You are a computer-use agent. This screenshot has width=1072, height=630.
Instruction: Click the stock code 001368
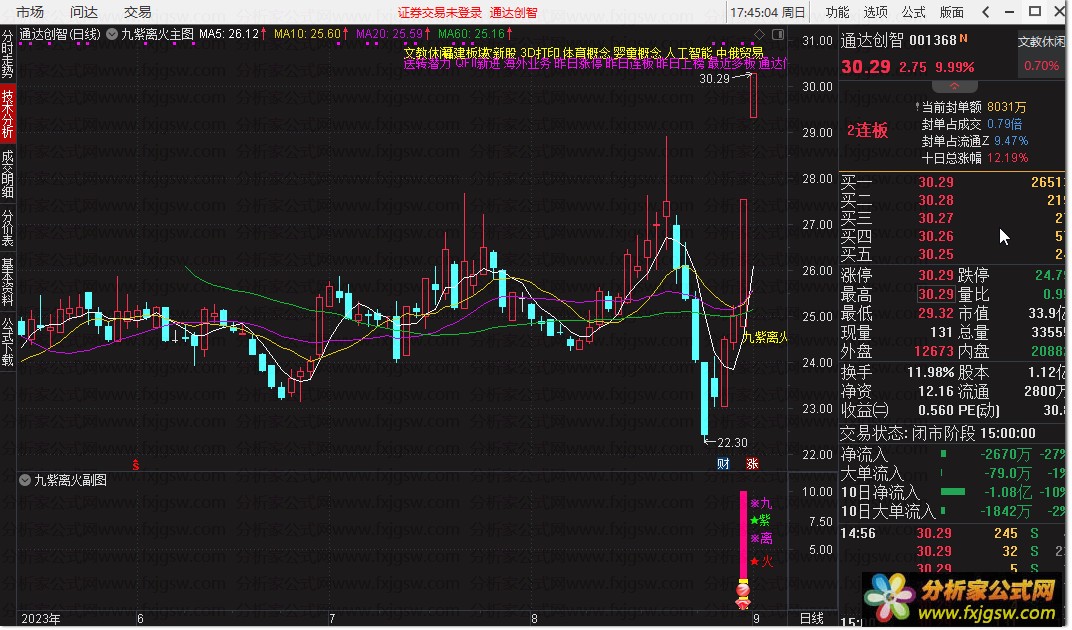tap(933, 40)
